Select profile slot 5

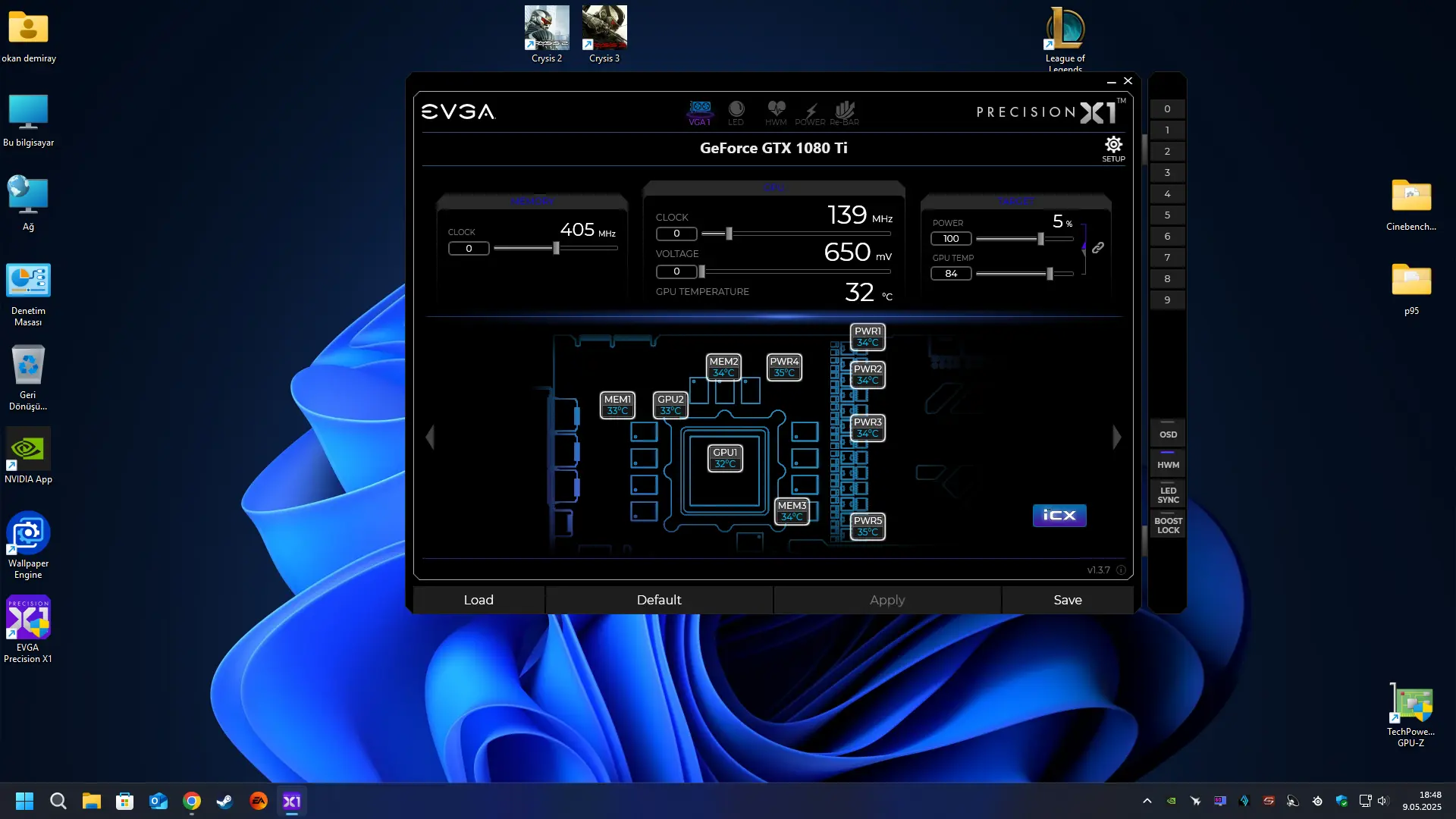tap(1167, 215)
